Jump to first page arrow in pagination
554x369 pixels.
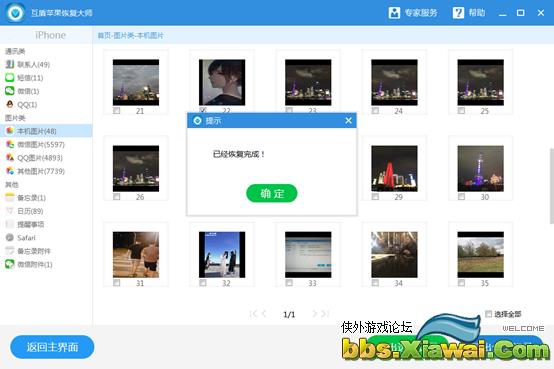pos(253,314)
